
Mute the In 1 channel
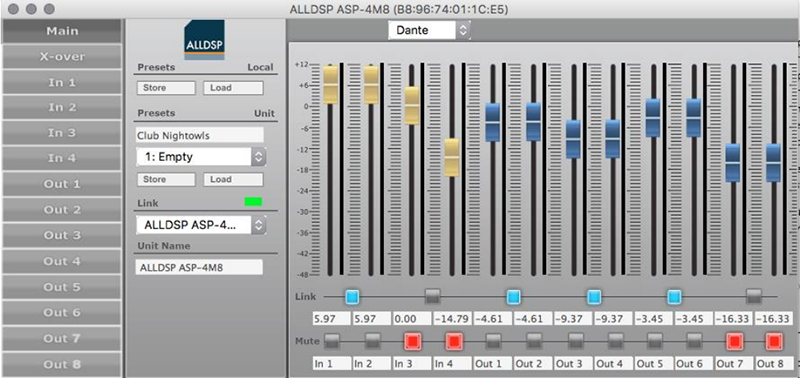(332, 341)
